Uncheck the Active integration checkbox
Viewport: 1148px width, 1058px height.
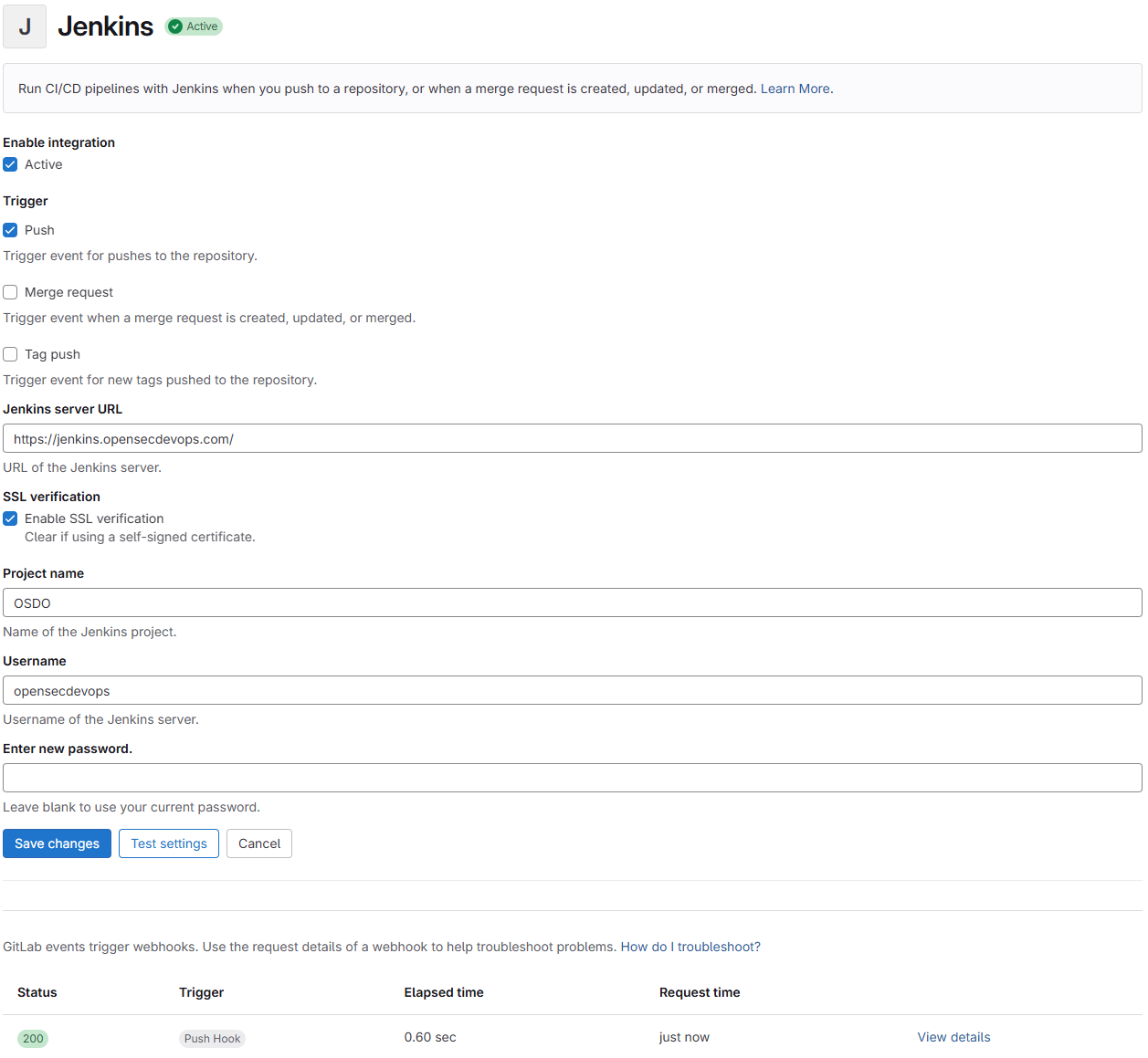click(x=10, y=164)
